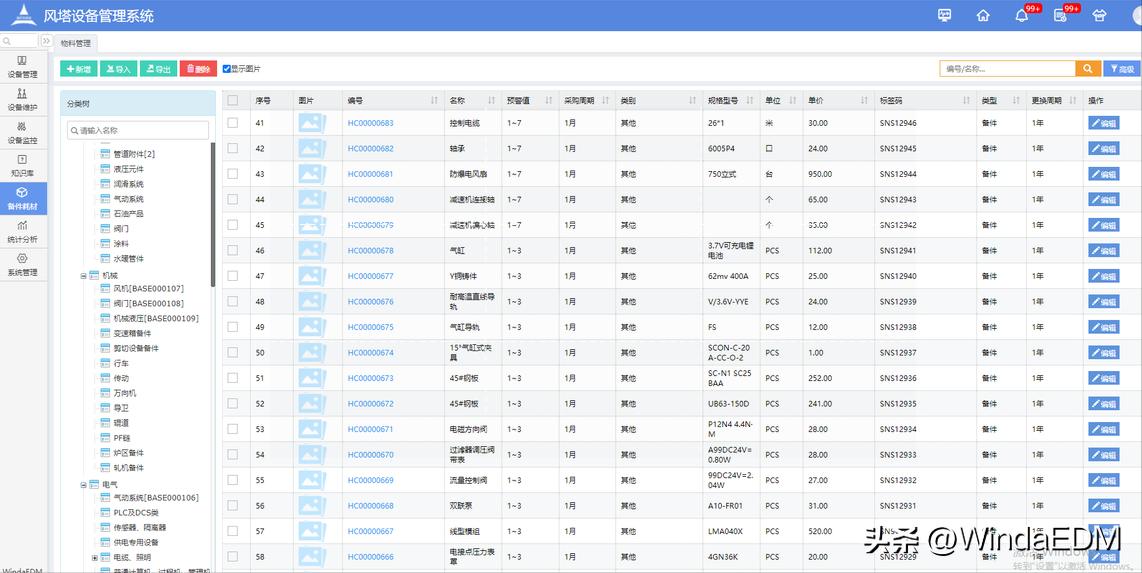1142x573 pixels.
Task: Check the row 41 checkbox
Action: [x=233, y=123]
